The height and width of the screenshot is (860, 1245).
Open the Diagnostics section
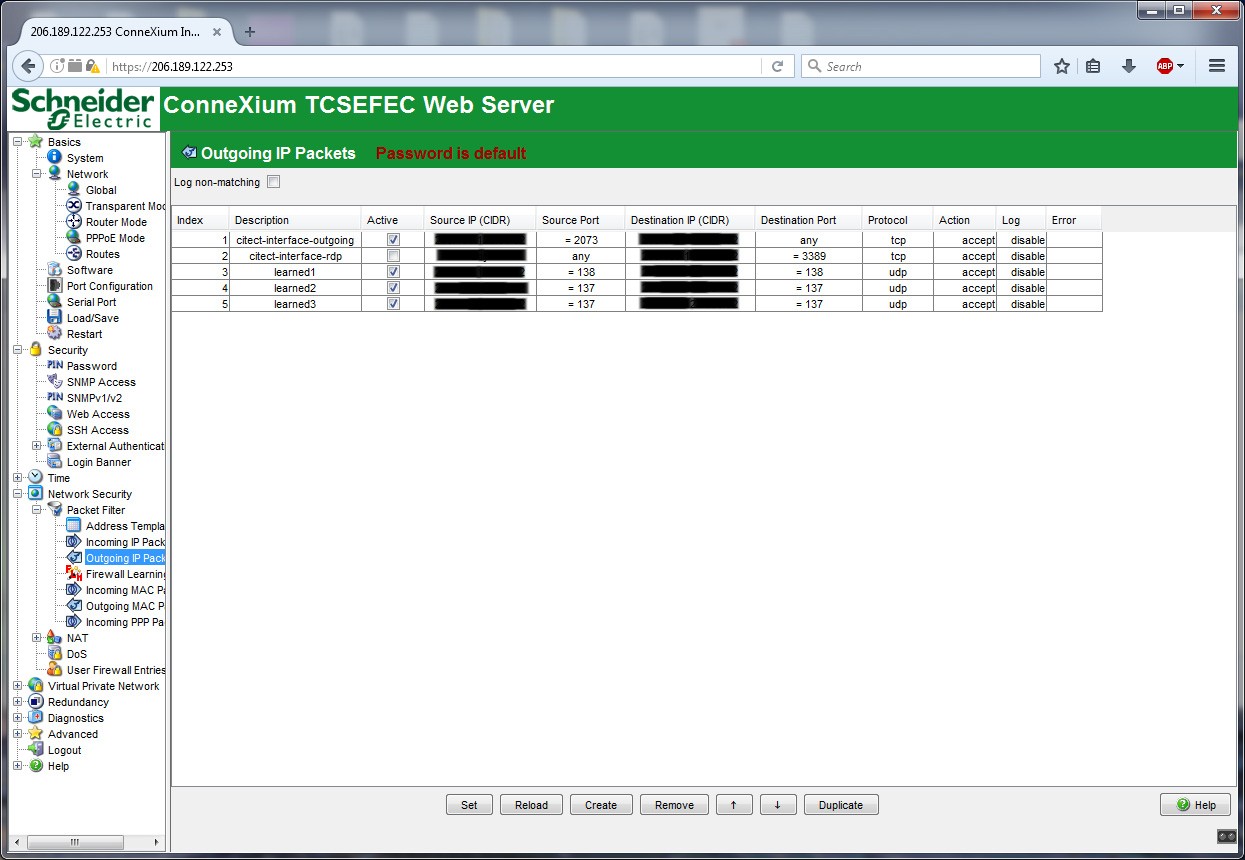[x=76, y=718]
